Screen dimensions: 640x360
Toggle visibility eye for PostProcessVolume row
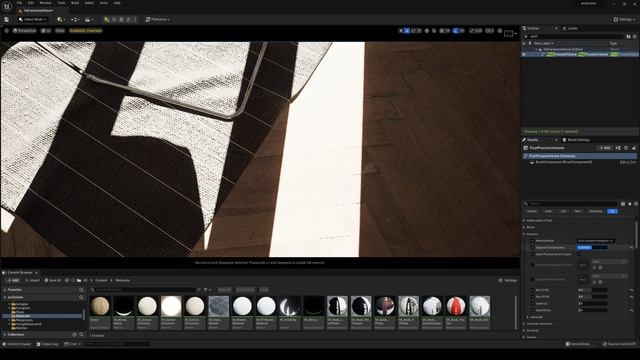[524, 54]
